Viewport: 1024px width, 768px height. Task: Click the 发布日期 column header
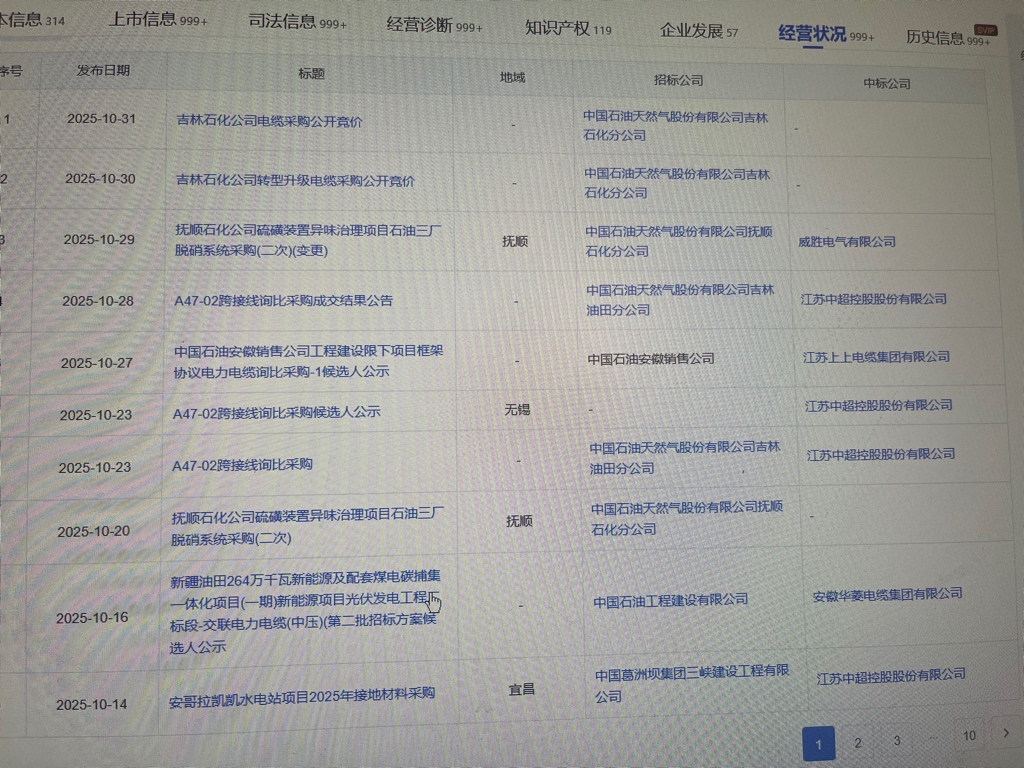tap(103, 71)
